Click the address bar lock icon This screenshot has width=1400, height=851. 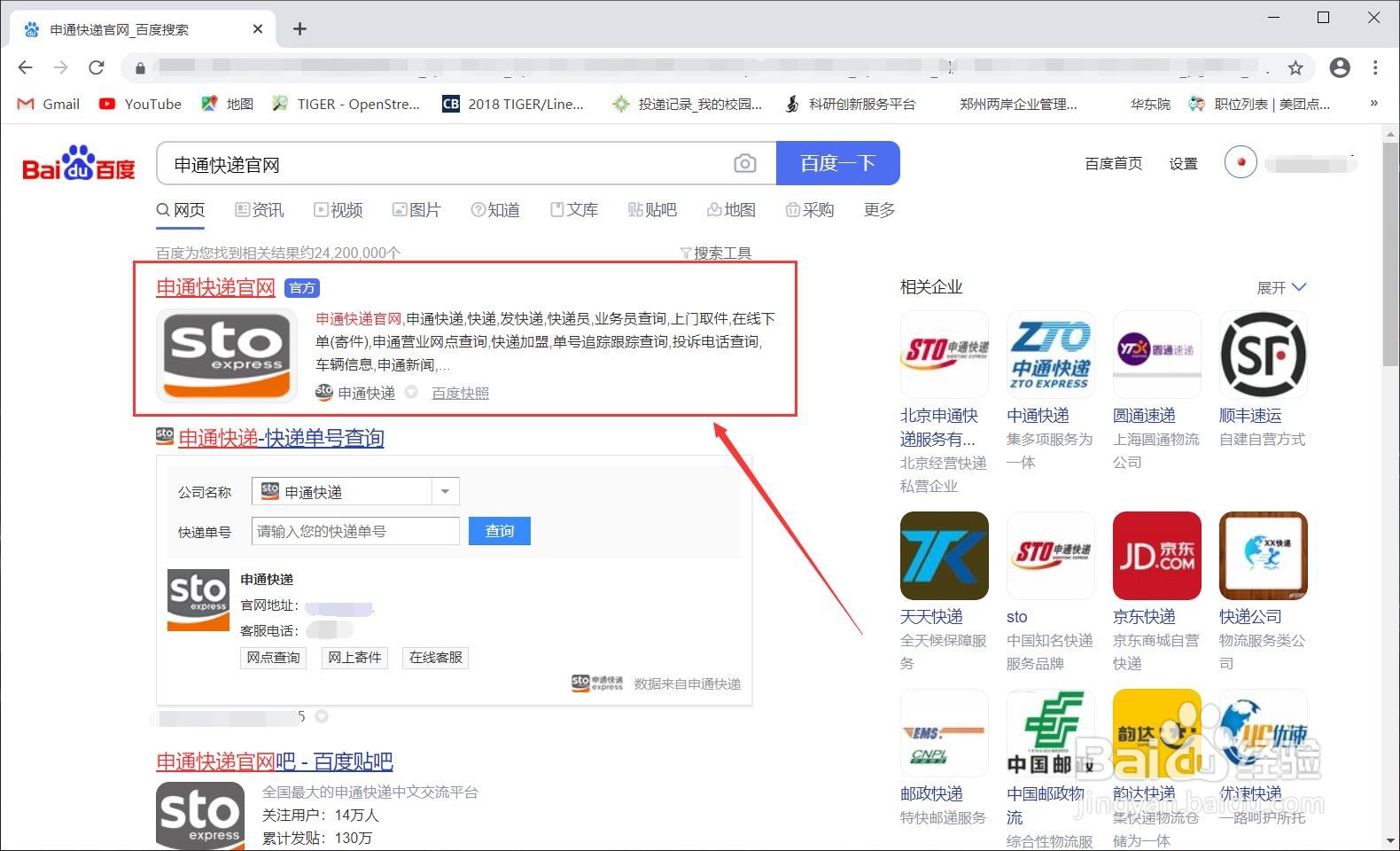(x=139, y=67)
